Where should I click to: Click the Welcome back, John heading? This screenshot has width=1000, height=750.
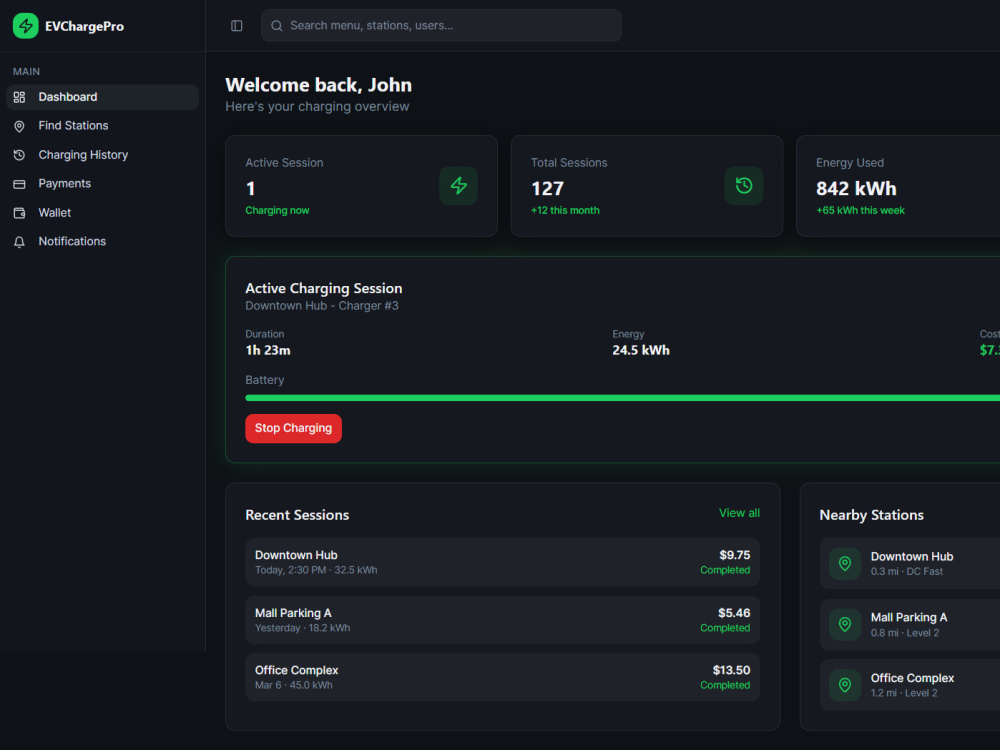[x=318, y=85]
